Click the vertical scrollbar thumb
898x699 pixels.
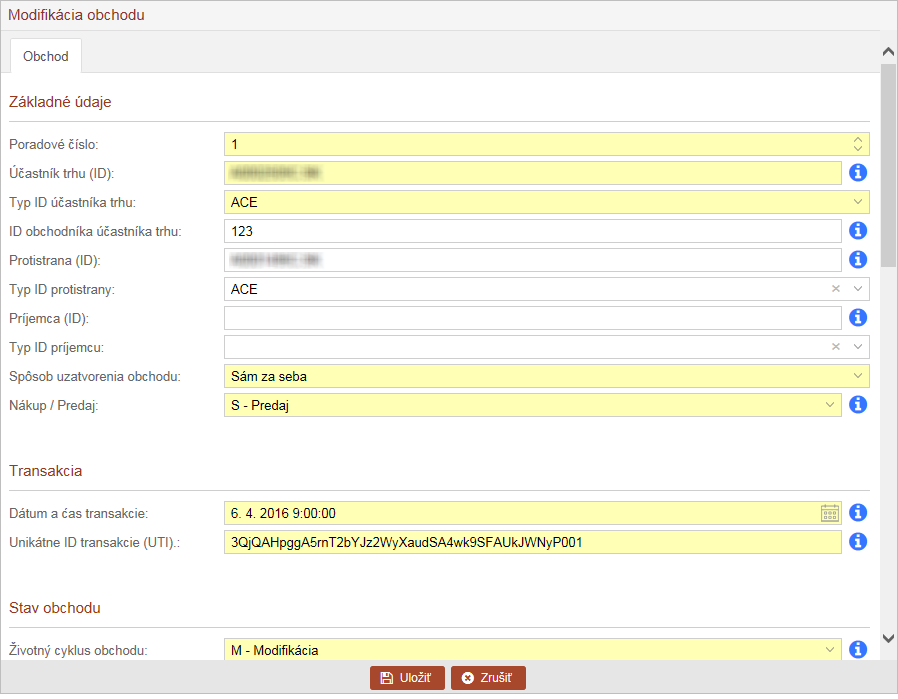(x=888, y=163)
